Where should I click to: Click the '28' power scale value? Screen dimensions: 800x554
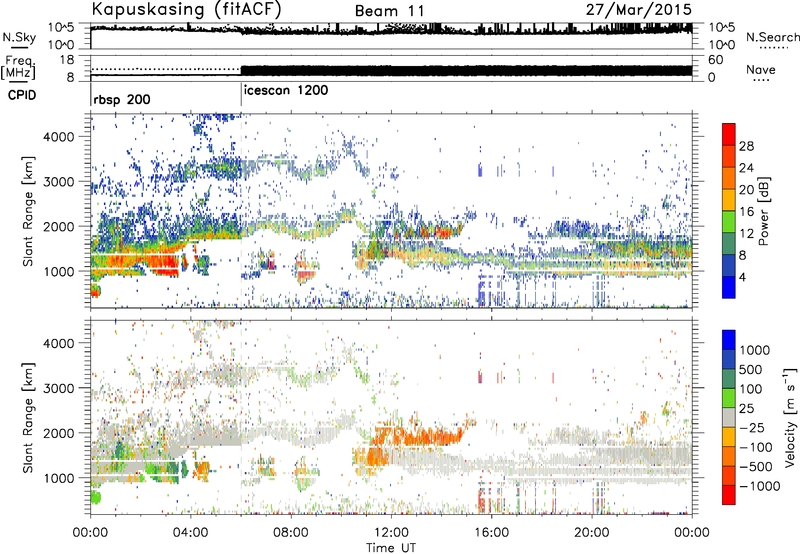(746, 146)
